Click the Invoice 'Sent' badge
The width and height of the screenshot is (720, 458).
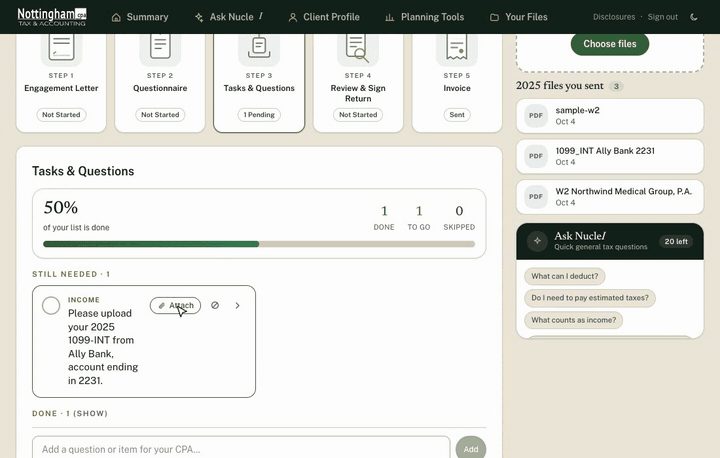457,115
